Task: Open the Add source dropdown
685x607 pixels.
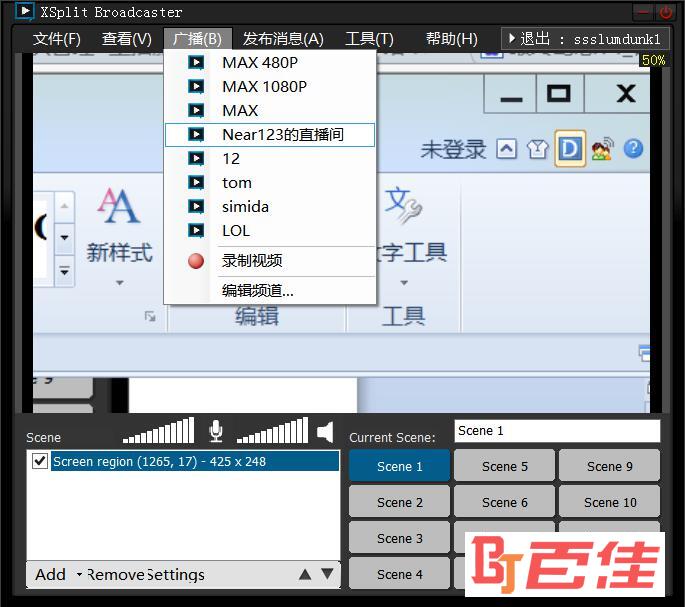Action: [x=58, y=574]
